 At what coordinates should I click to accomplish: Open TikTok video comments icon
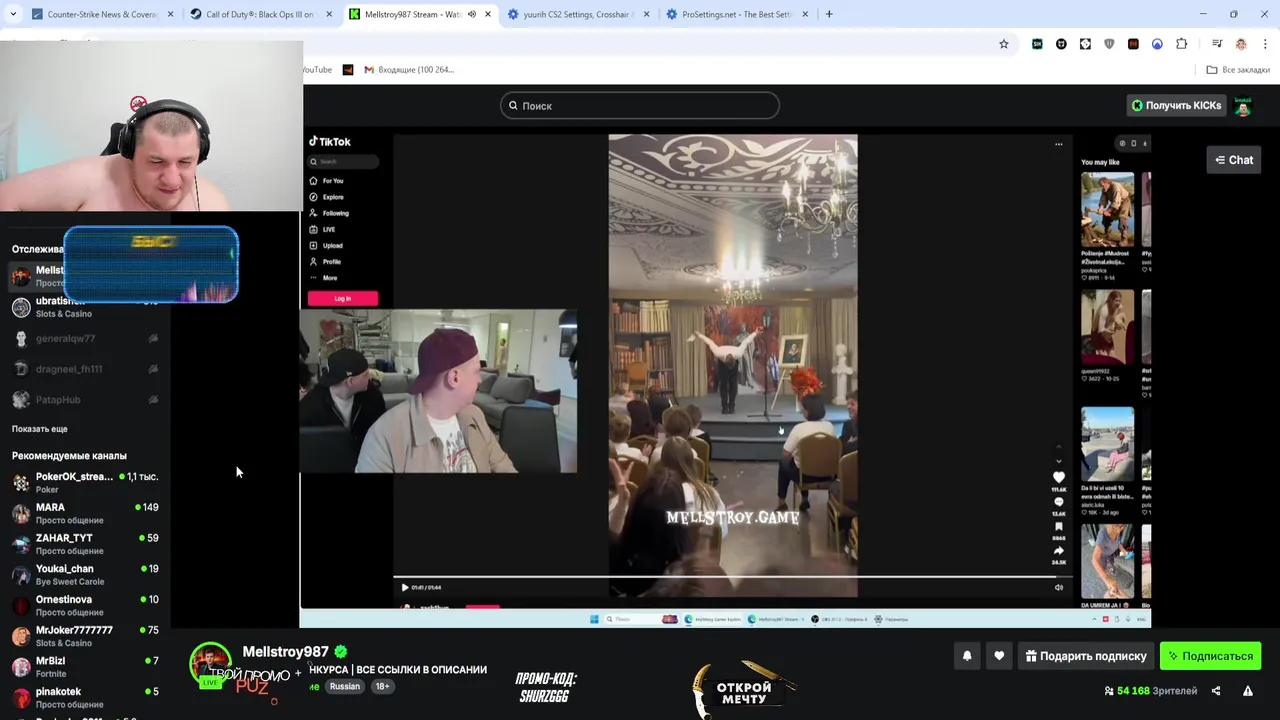click(x=1059, y=502)
